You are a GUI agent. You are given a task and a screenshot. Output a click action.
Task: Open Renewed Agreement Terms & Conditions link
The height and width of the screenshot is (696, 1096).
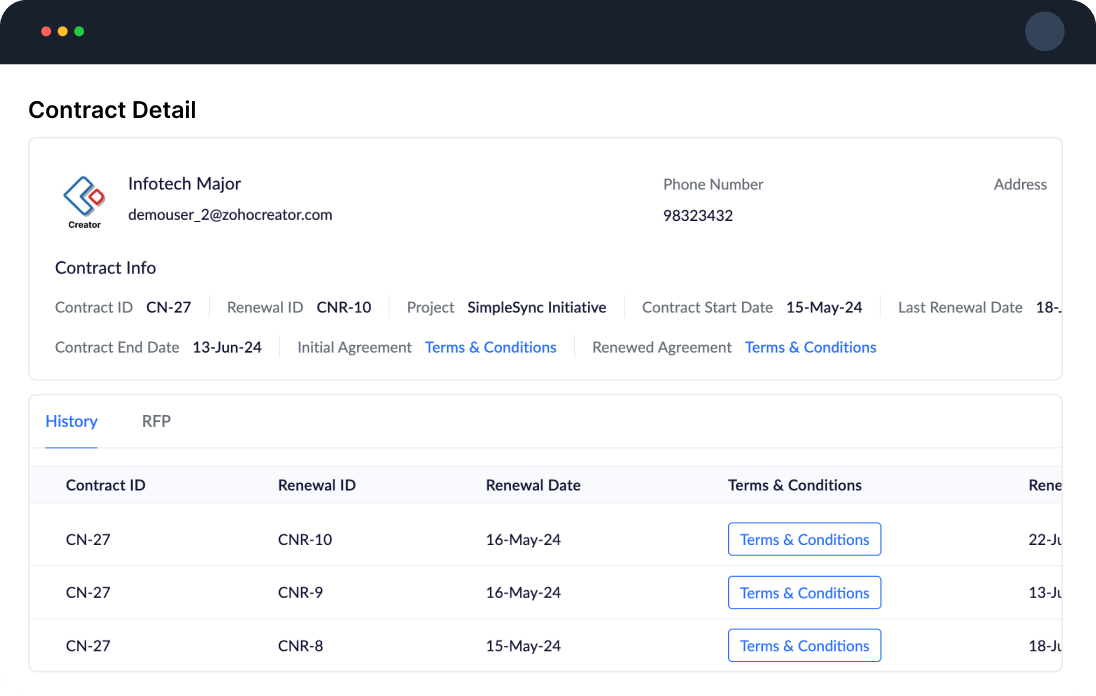pos(810,347)
